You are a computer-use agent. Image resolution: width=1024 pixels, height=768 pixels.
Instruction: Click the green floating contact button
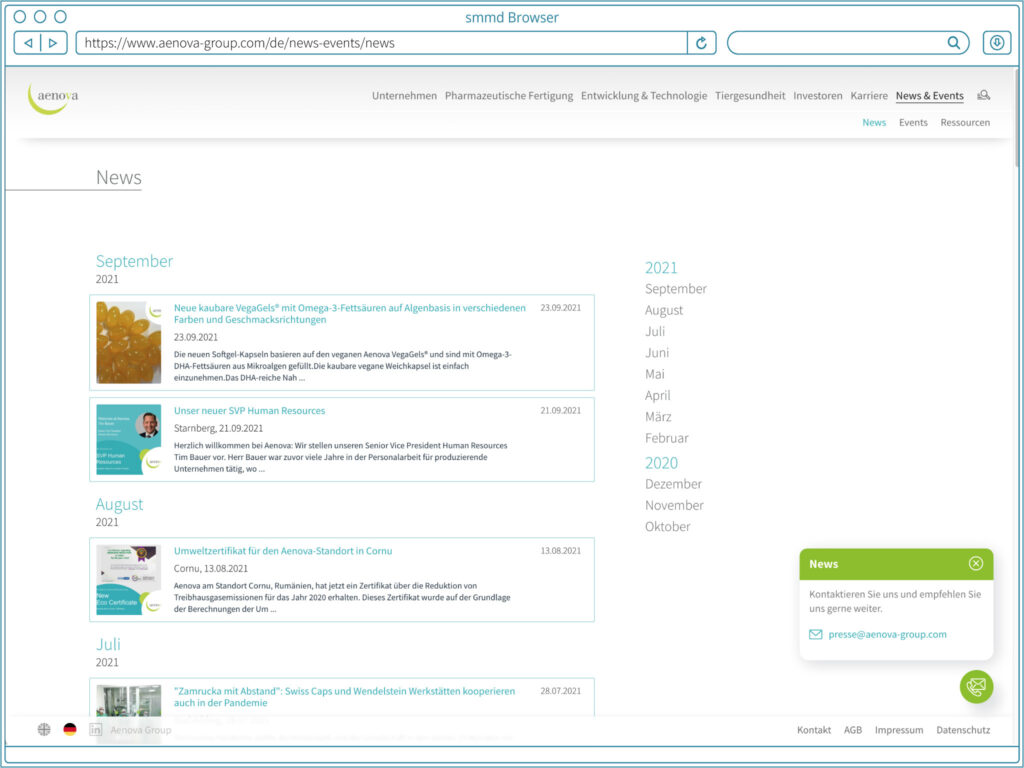pos(976,687)
